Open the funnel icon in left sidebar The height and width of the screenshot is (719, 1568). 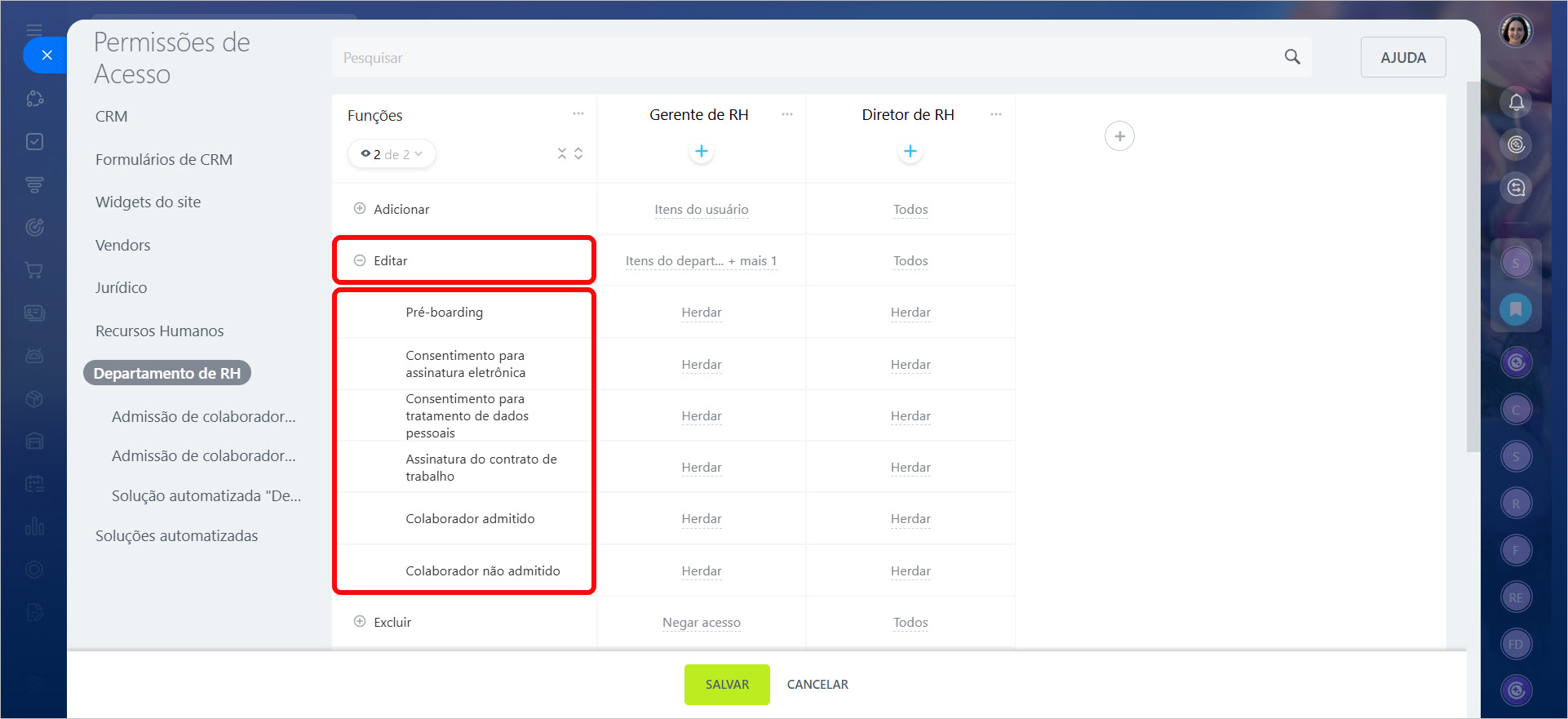[x=34, y=184]
